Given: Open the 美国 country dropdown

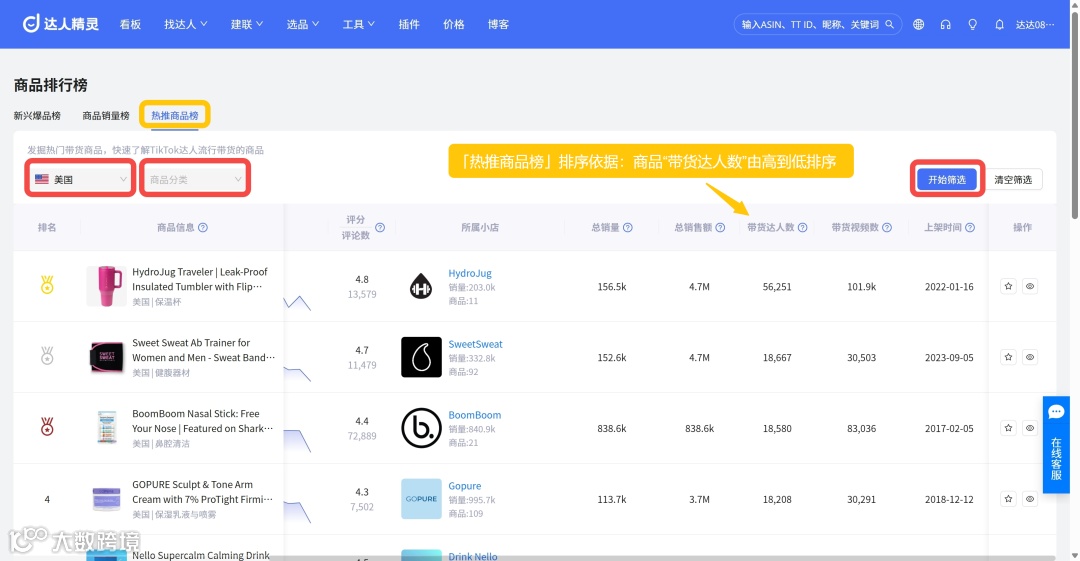Looking at the screenshot, I should tap(81, 179).
